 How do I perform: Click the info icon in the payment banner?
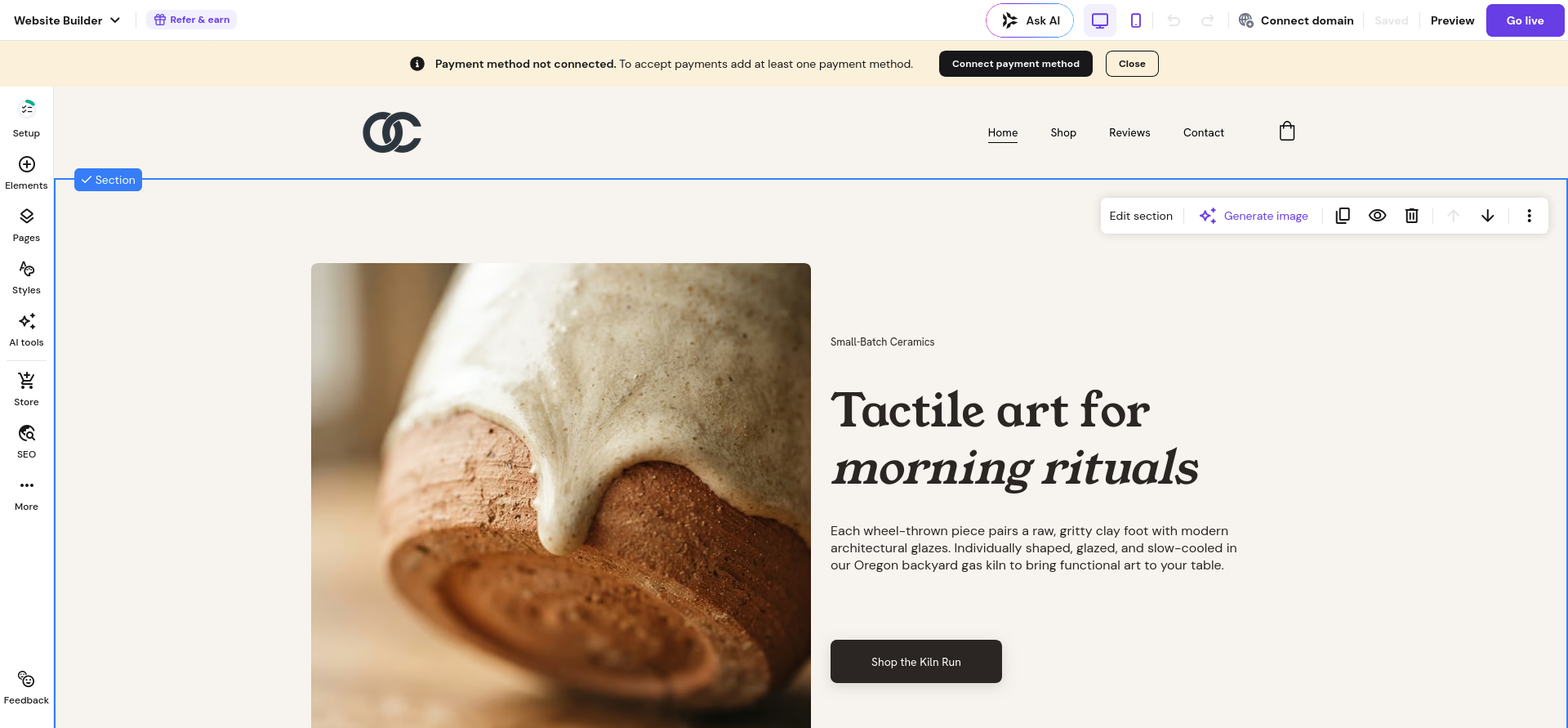click(x=417, y=64)
